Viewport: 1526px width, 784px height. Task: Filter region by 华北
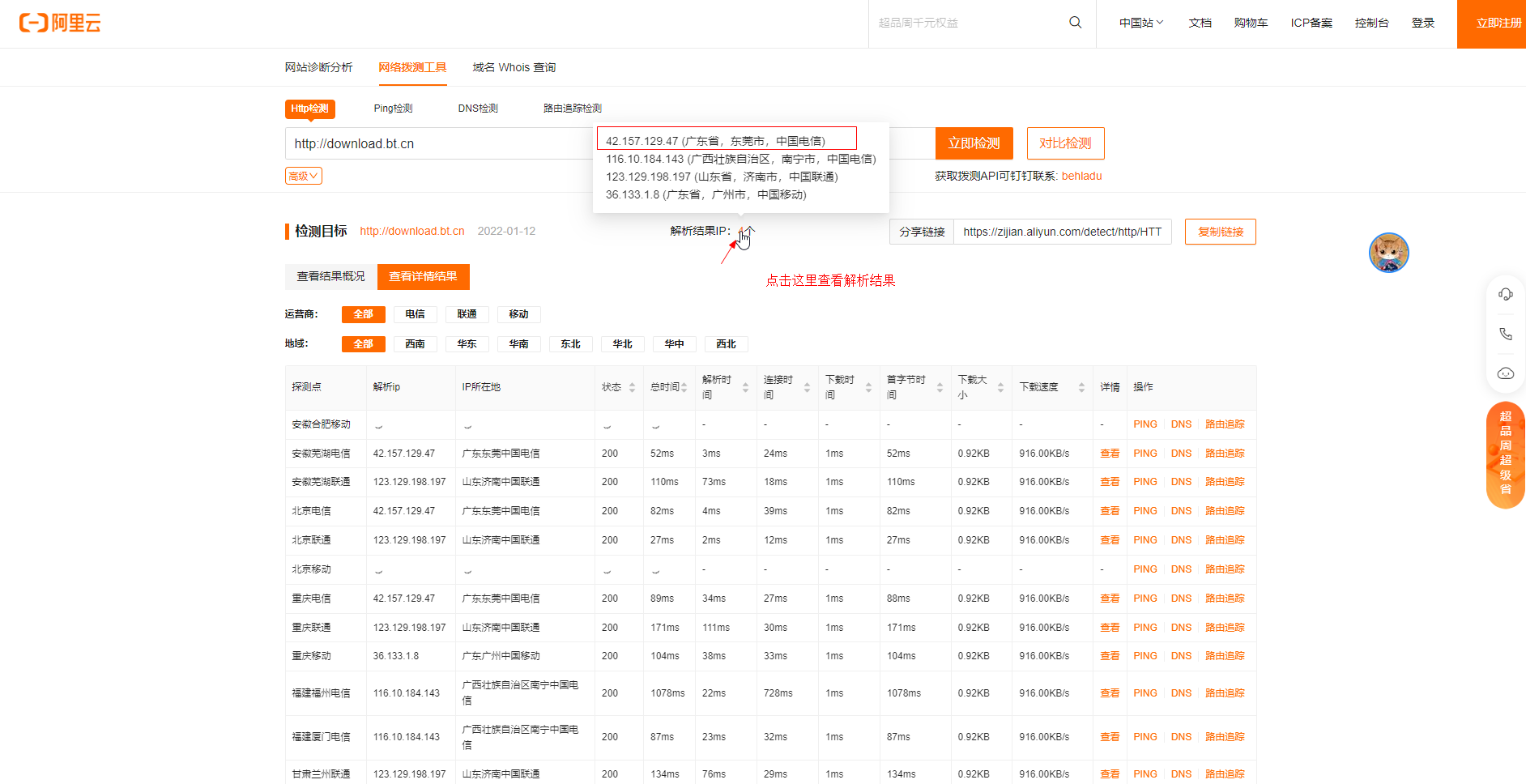622,344
